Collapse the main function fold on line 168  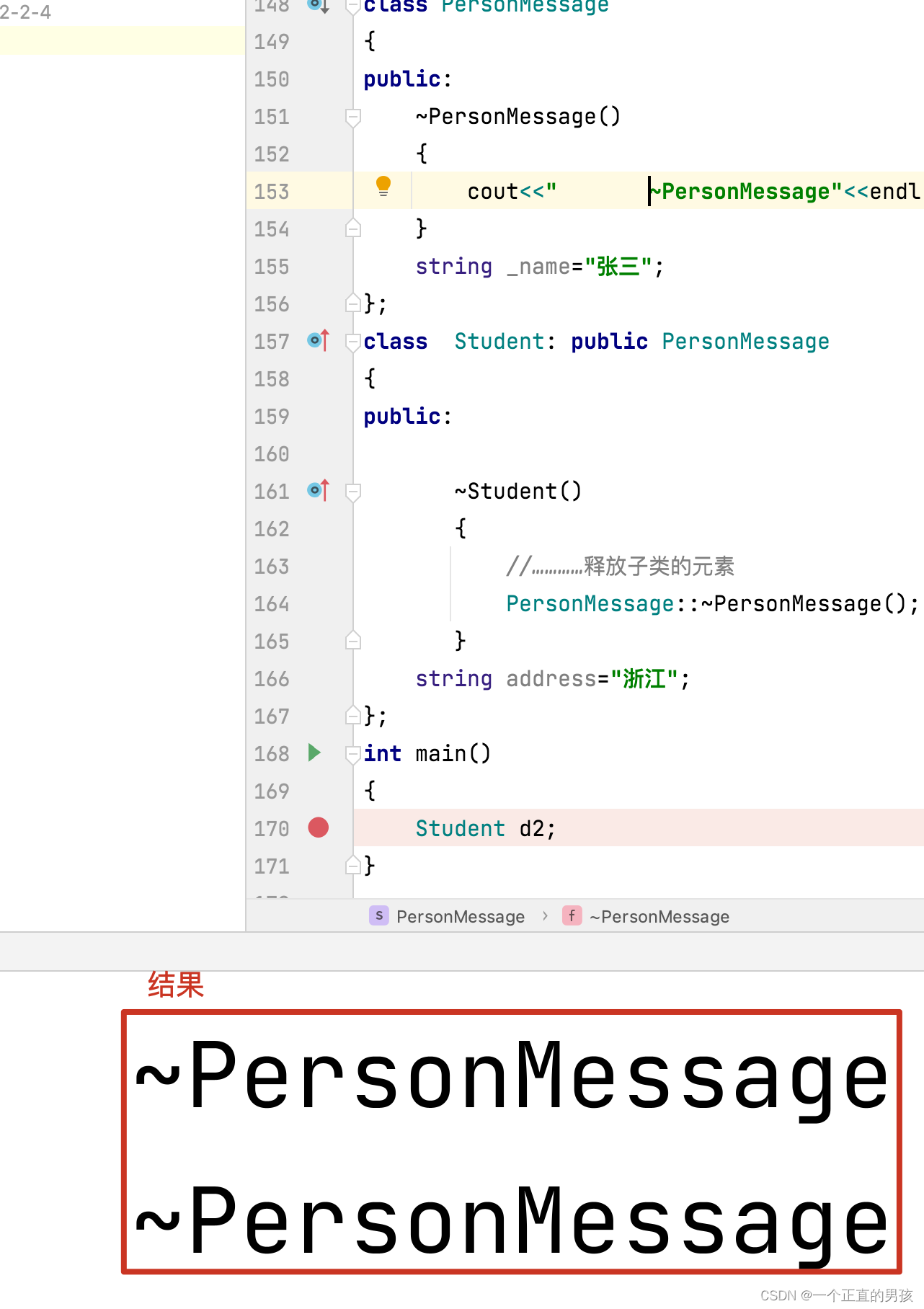click(353, 754)
